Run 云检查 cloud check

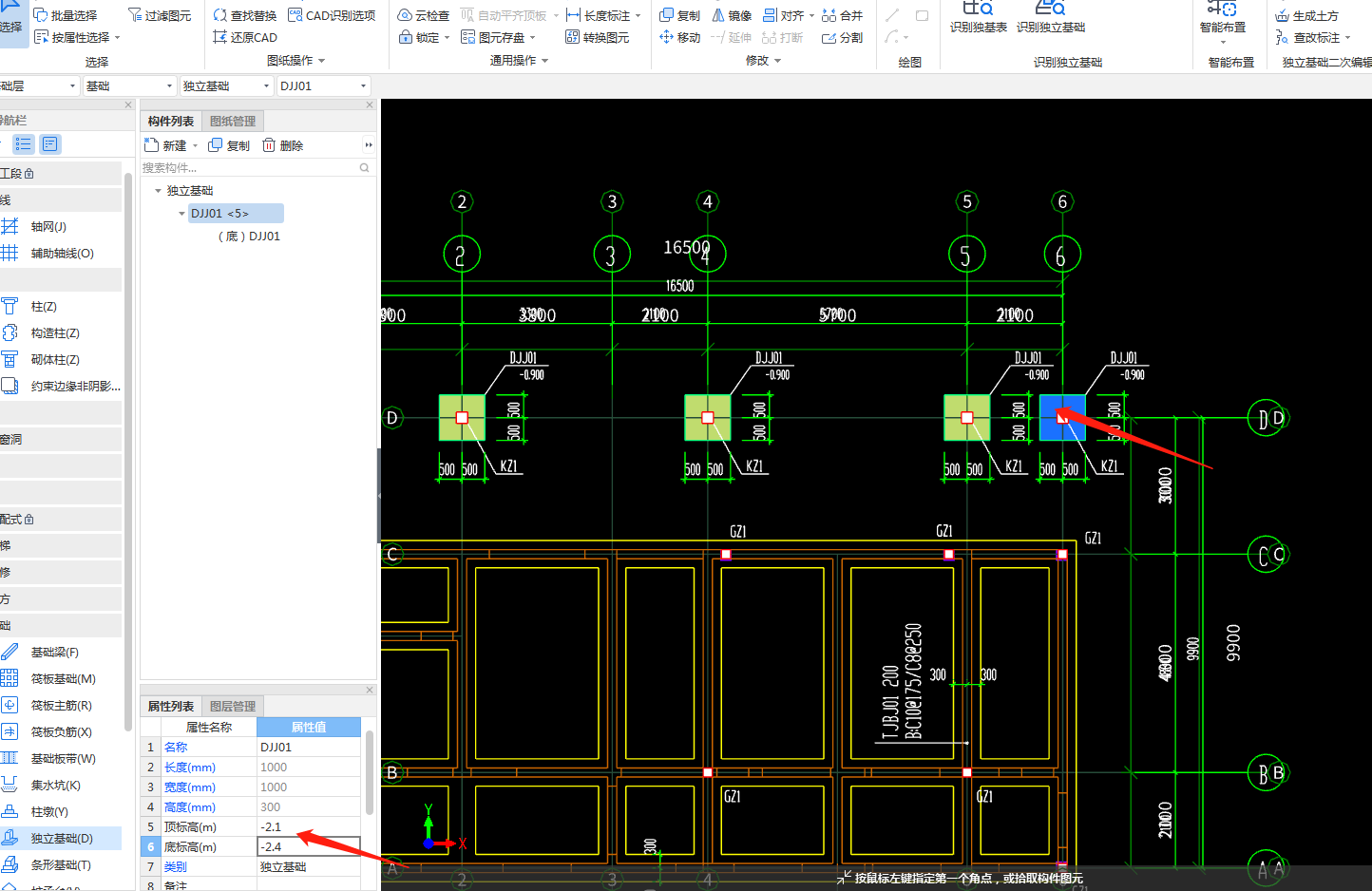pyautogui.click(x=424, y=15)
